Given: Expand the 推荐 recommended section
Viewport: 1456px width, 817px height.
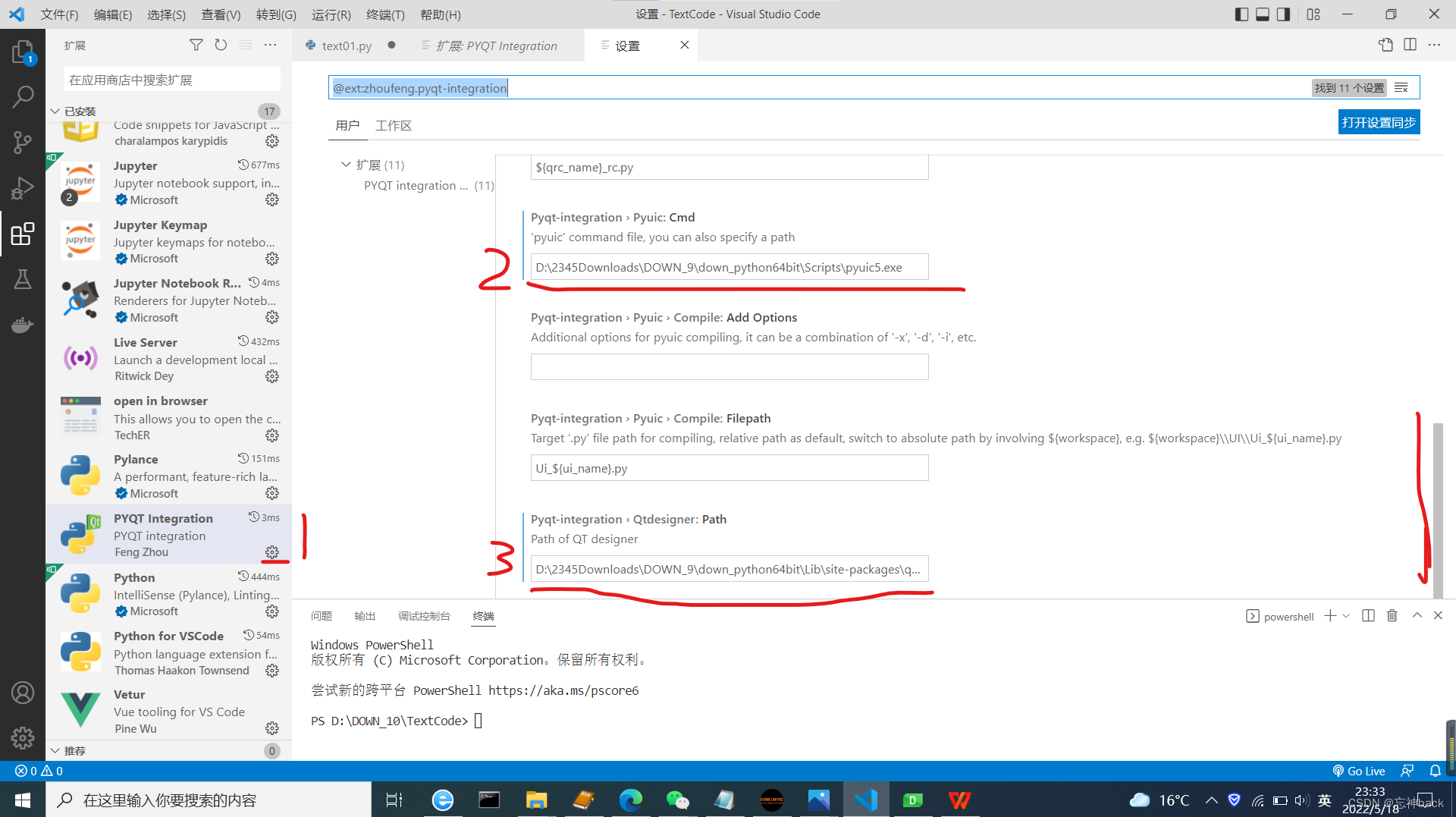Looking at the screenshot, I should 55,751.
